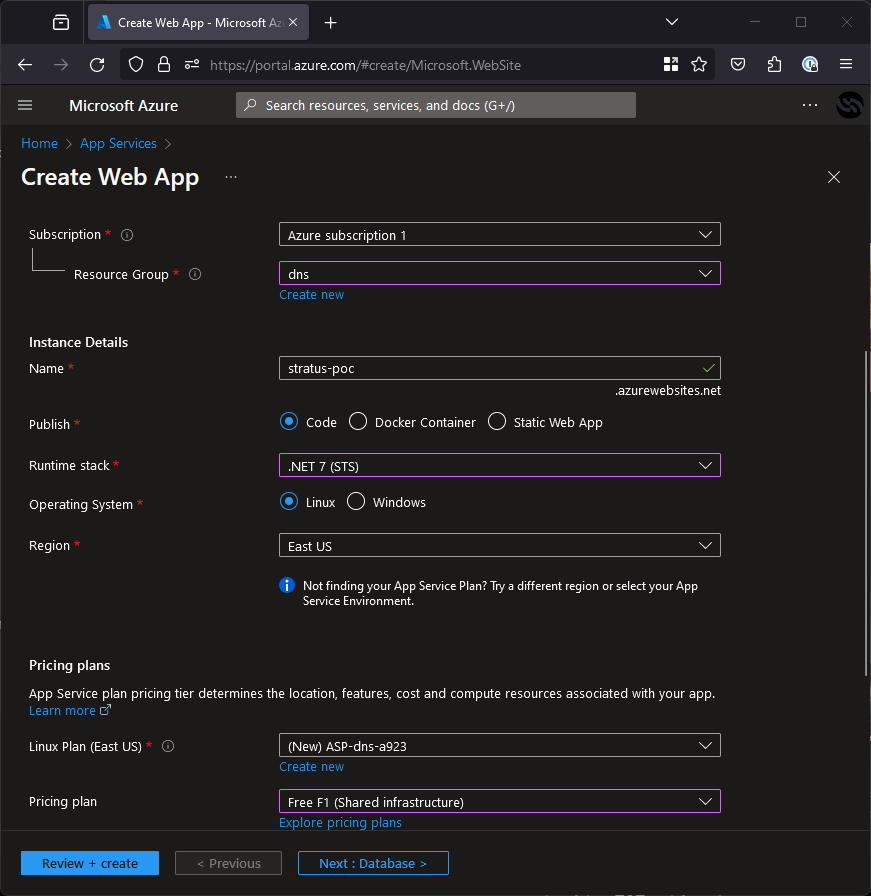
Task: Open site permissions icon in address bar
Action: point(192,64)
